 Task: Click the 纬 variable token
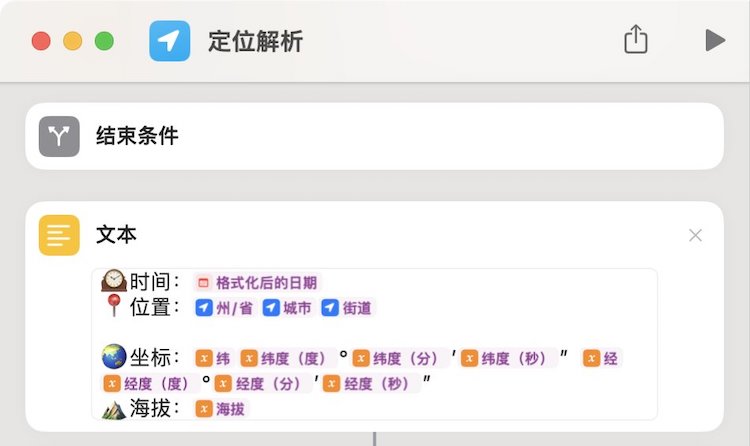click(214, 358)
